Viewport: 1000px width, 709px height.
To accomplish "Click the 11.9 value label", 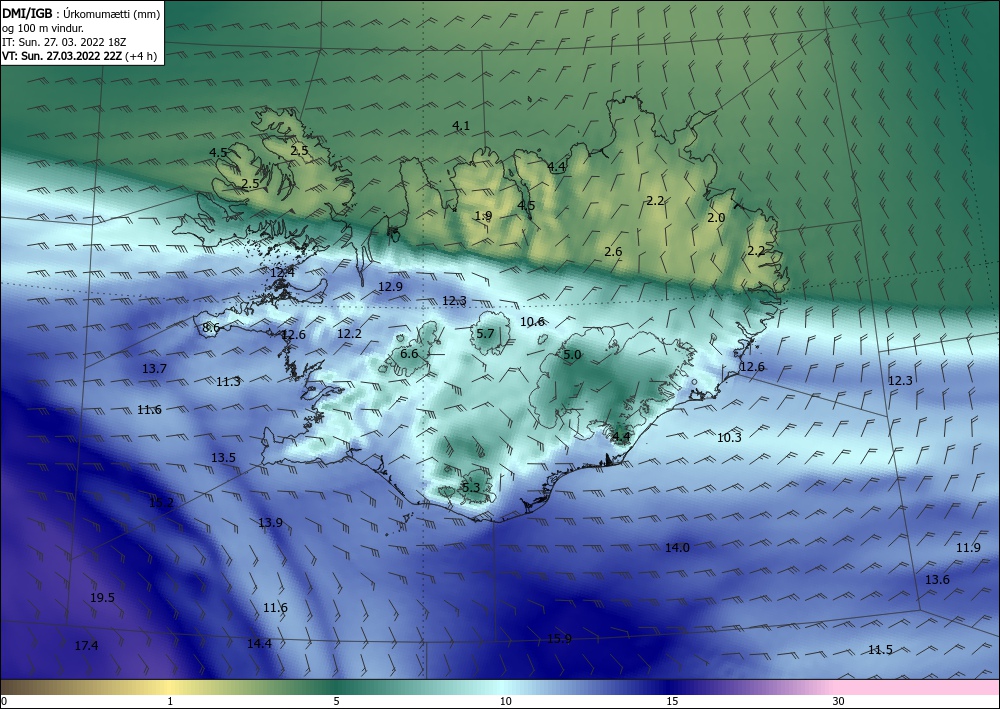I will click(x=968, y=547).
